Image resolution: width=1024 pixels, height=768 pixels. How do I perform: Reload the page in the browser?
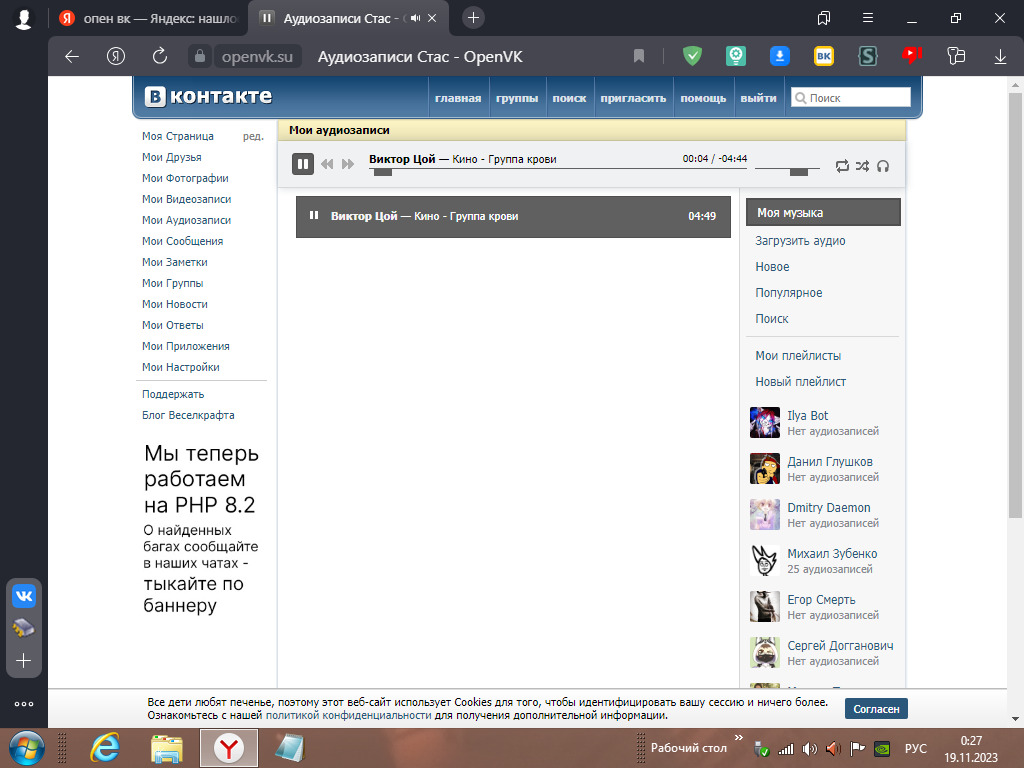(160, 57)
